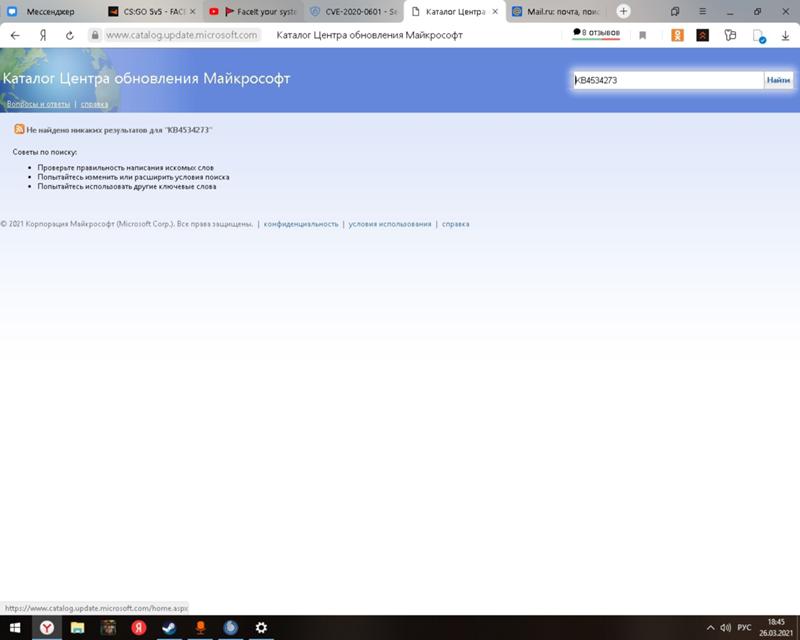
Task: Click the dark orange extension icon
Action: pos(703,35)
